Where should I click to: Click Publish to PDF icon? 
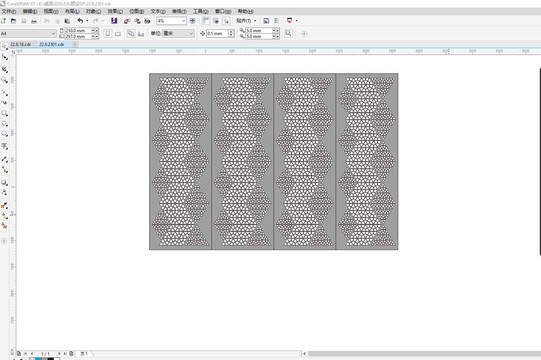pyautogui.click(x=147, y=21)
